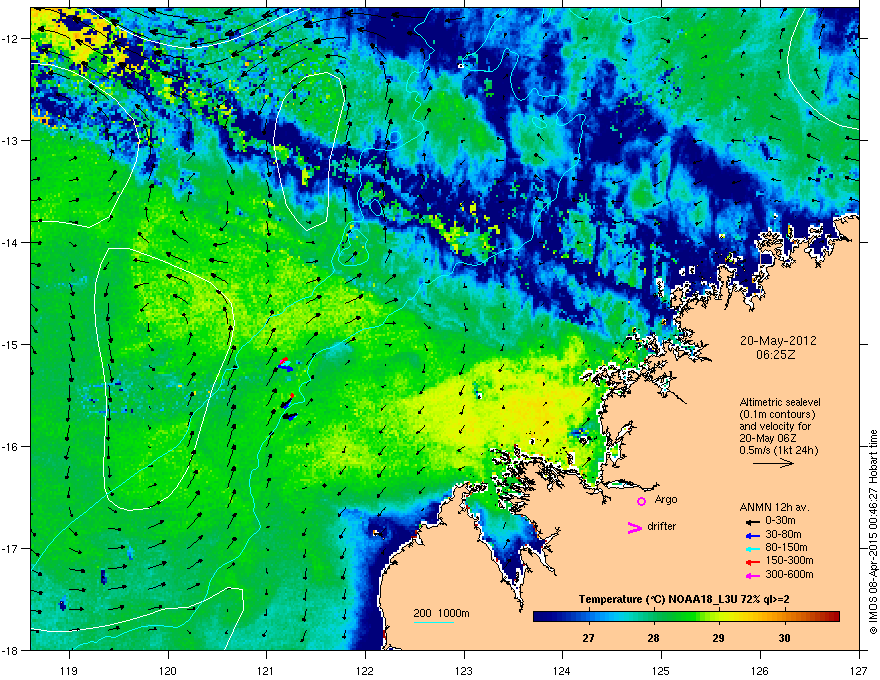The image size is (880, 680).
Task: Click the 200 1000m depth label
Action: (x=441, y=613)
